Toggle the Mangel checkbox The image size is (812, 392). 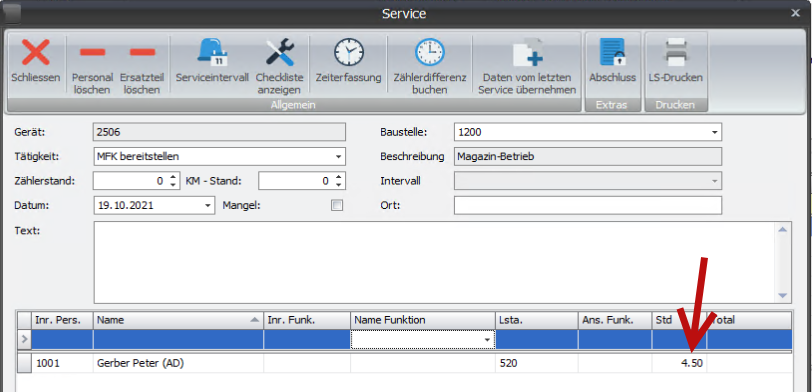pyautogui.click(x=337, y=205)
